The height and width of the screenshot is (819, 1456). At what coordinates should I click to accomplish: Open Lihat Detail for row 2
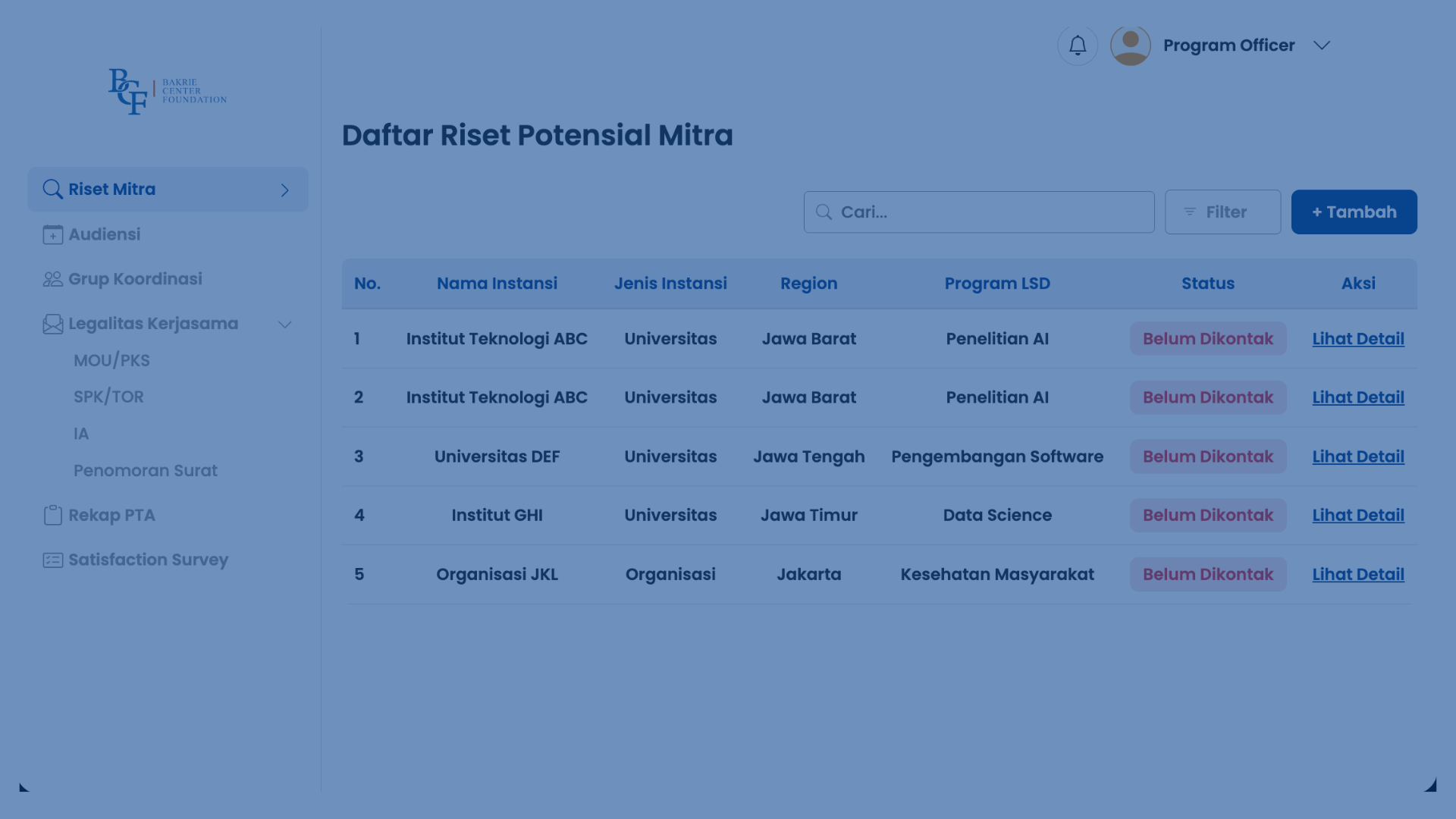tap(1358, 397)
